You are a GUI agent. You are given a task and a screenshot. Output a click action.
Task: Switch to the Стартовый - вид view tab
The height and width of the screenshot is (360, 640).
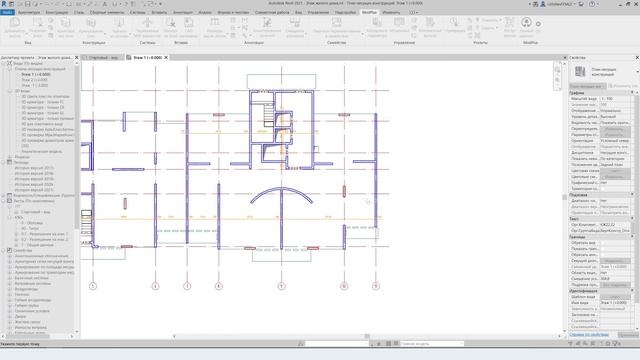[x=103, y=58]
